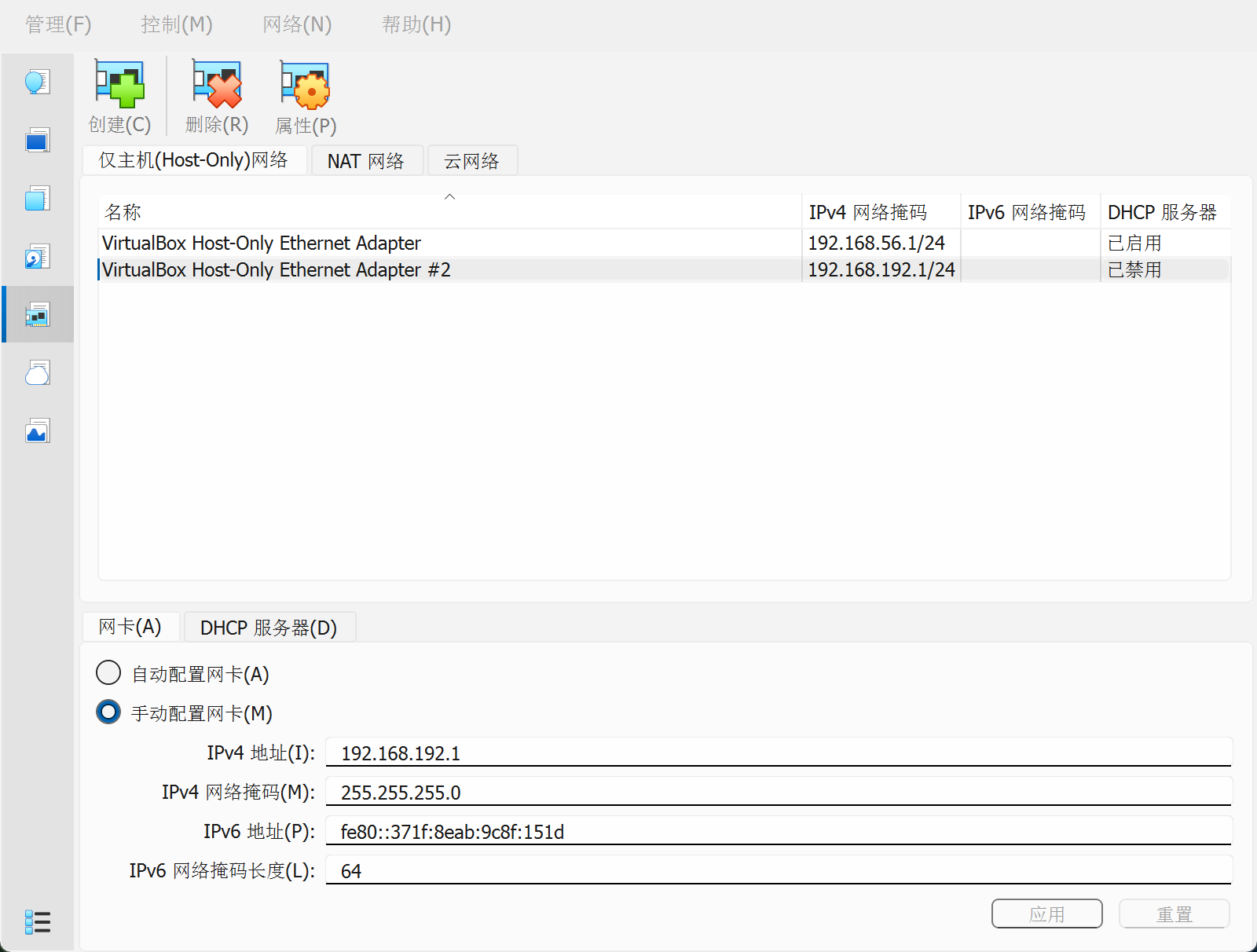Select row VirtualBox Host-Only Ethernet Adapter

coord(664,243)
